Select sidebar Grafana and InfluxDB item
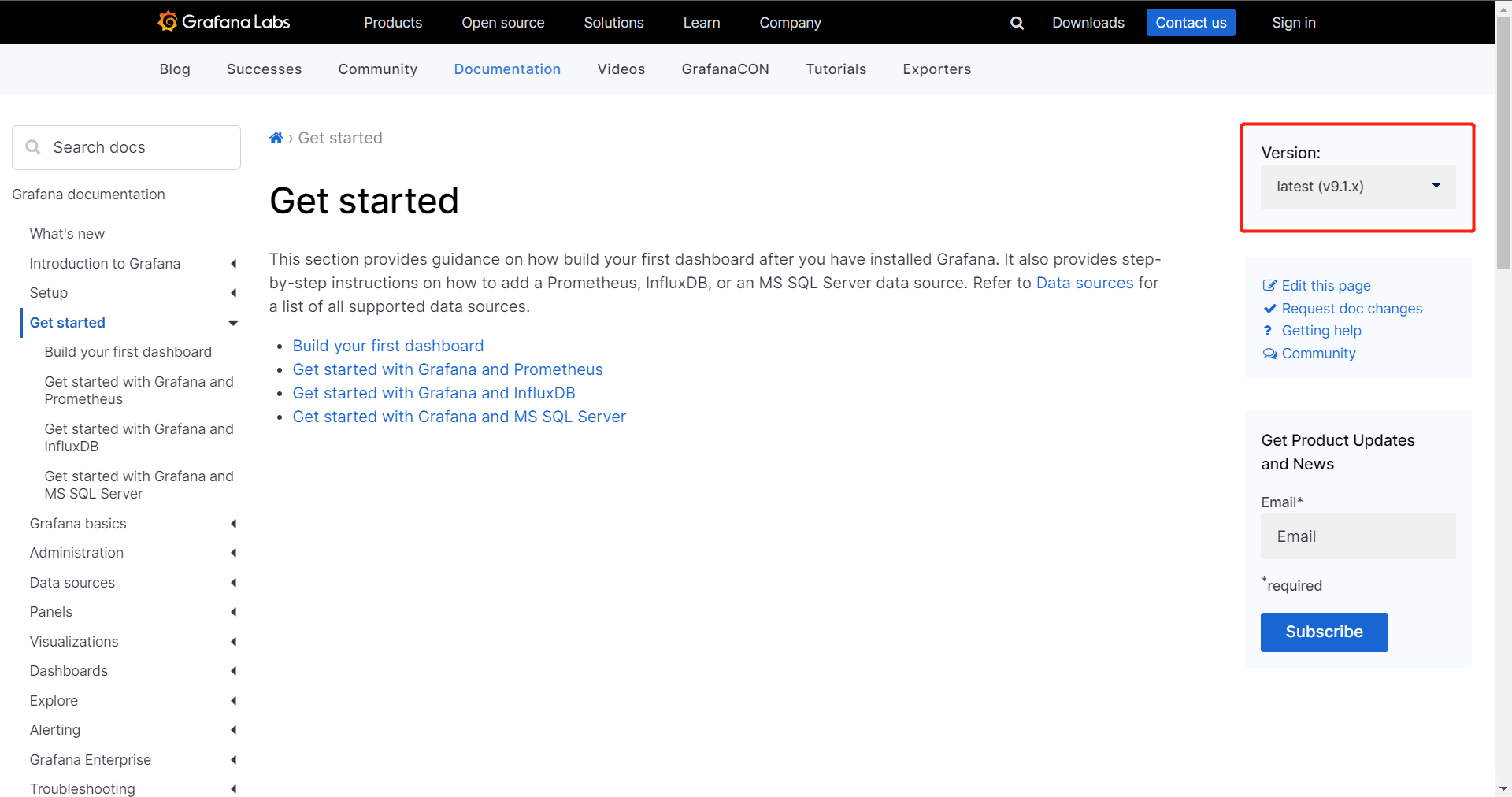Screen dimensions: 1512x797 139,438
